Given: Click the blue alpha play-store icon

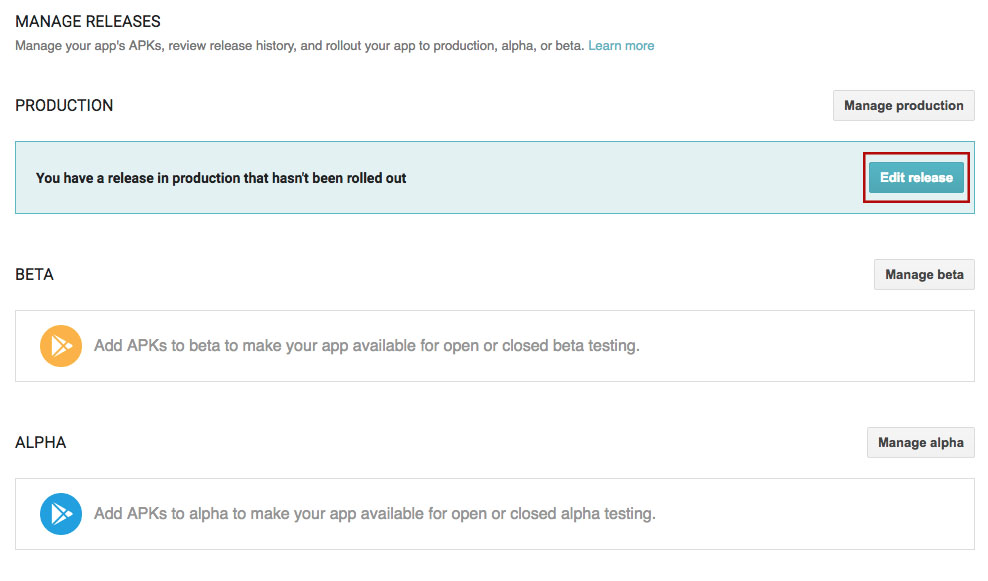Looking at the screenshot, I should coord(60,514).
